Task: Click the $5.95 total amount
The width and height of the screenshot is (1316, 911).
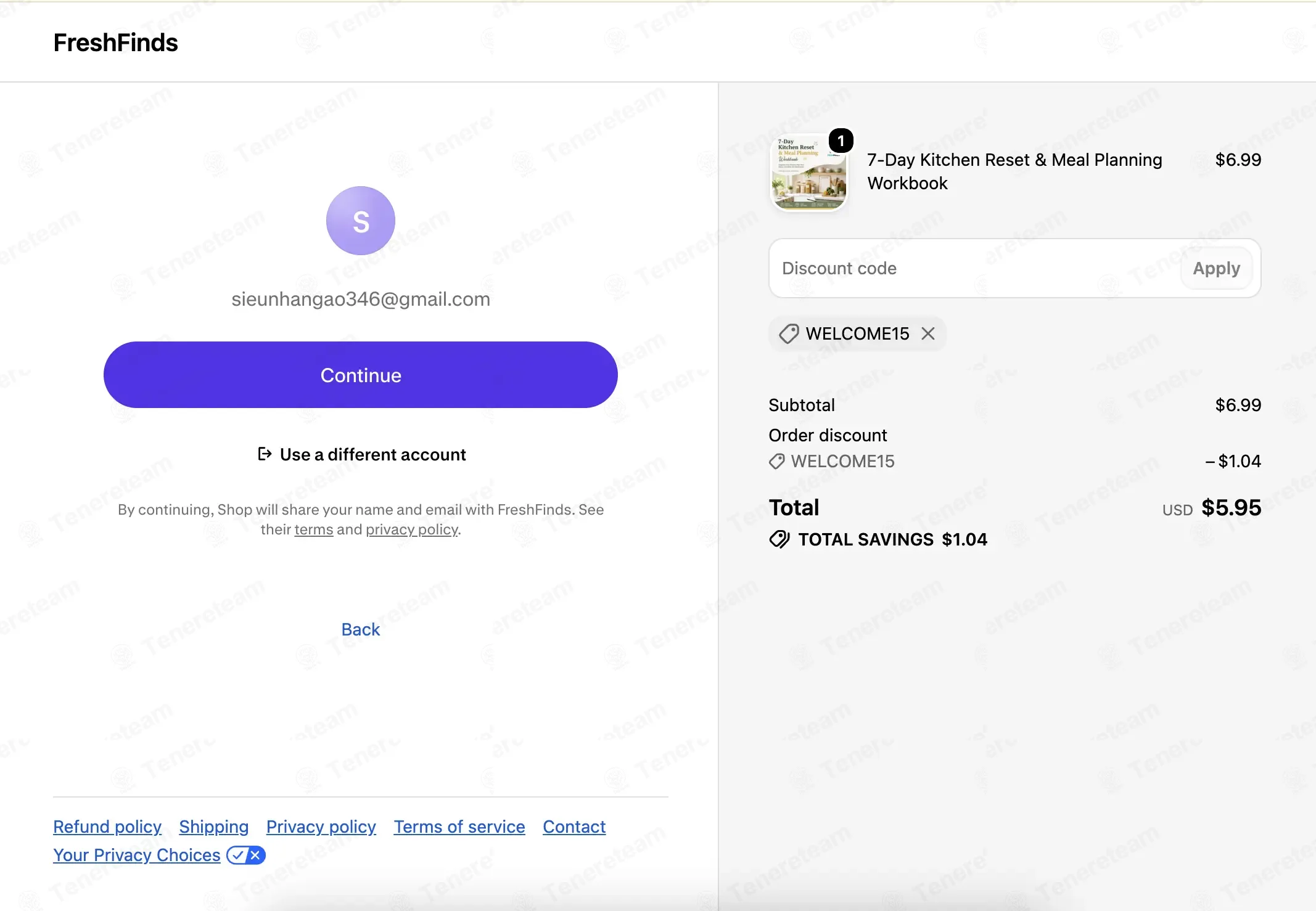Action: (x=1232, y=507)
